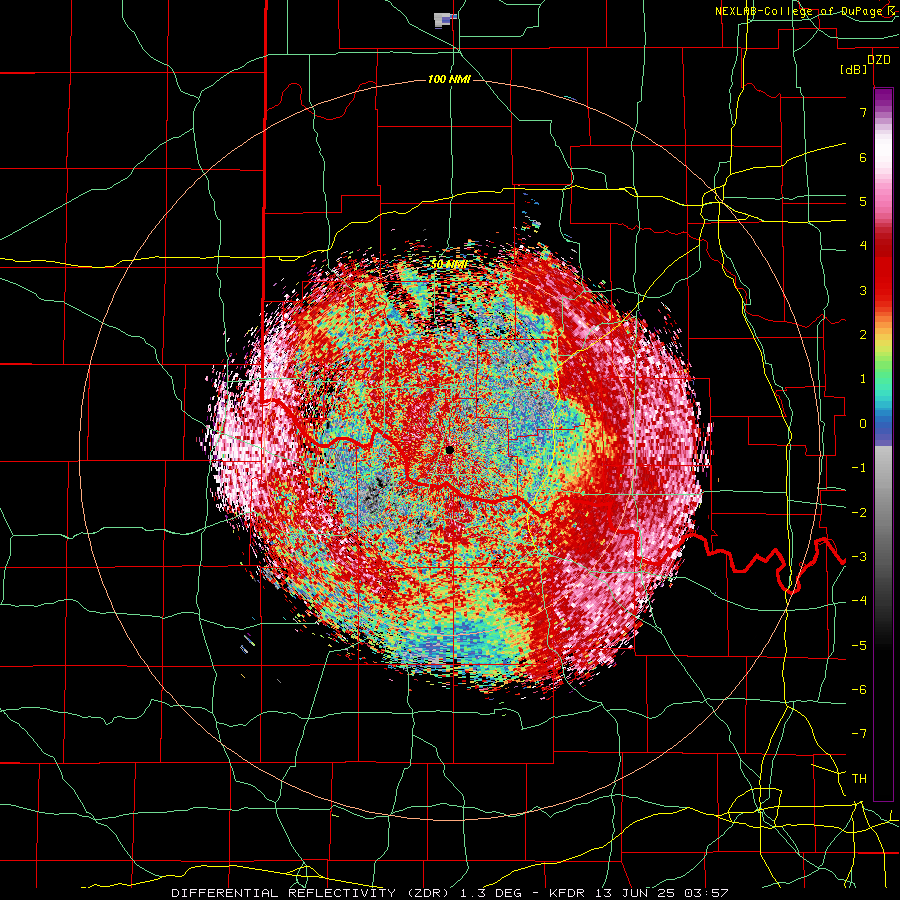
Task: Click the 6 value on color scale
Action: pyautogui.click(x=863, y=157)
